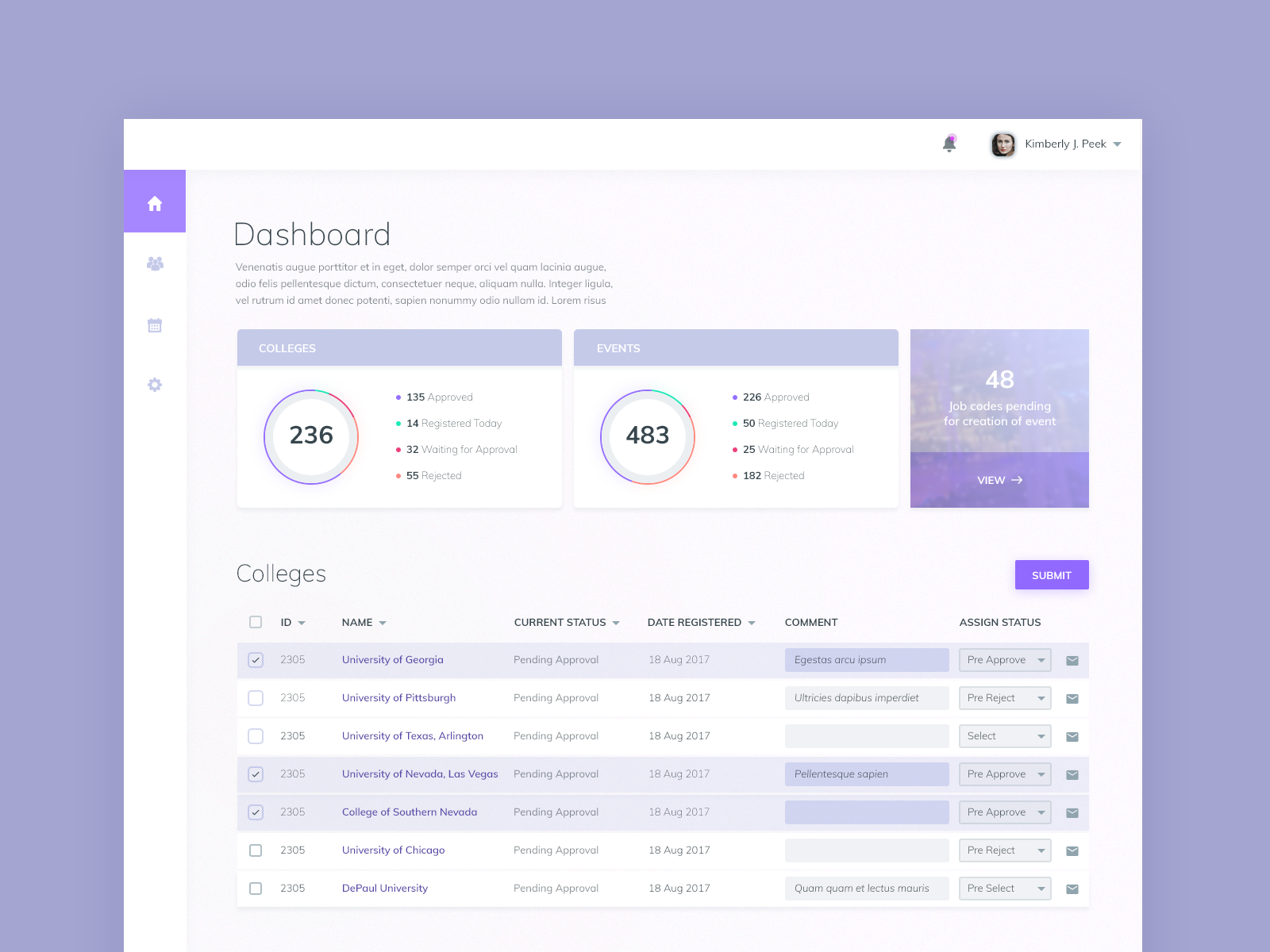The image size is (1270, 952).
Task: Open the Calendar icon in sidebar
Action: 155,324
